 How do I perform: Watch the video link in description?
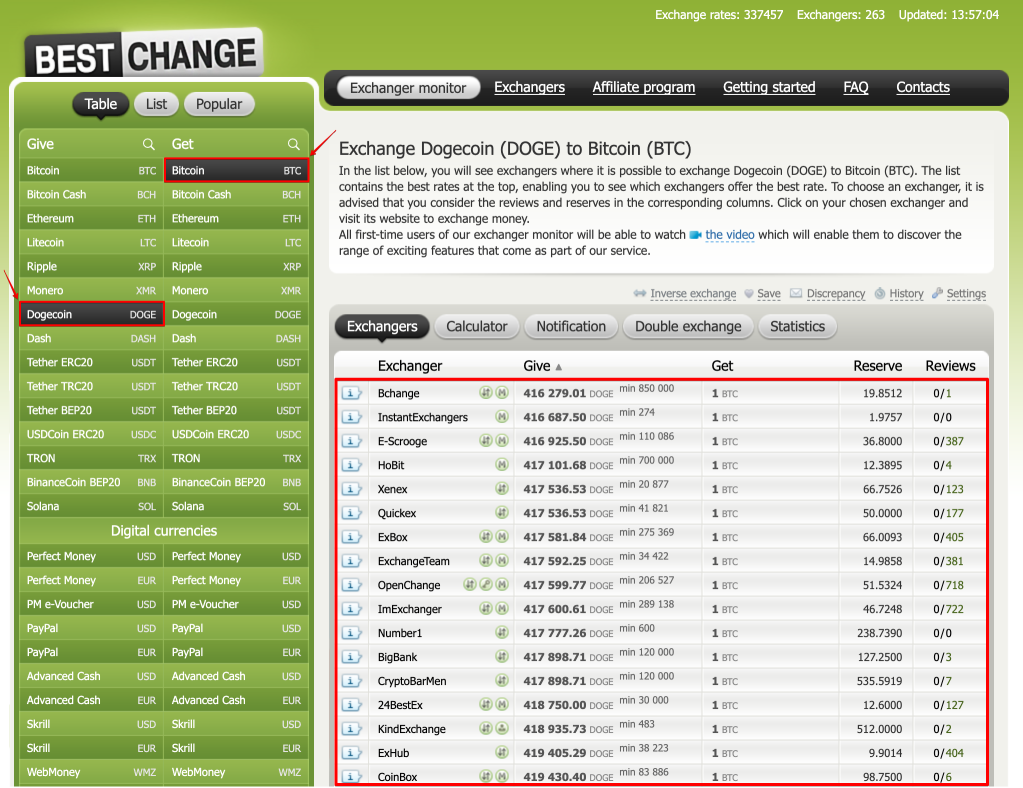click(x=729, y=235)
